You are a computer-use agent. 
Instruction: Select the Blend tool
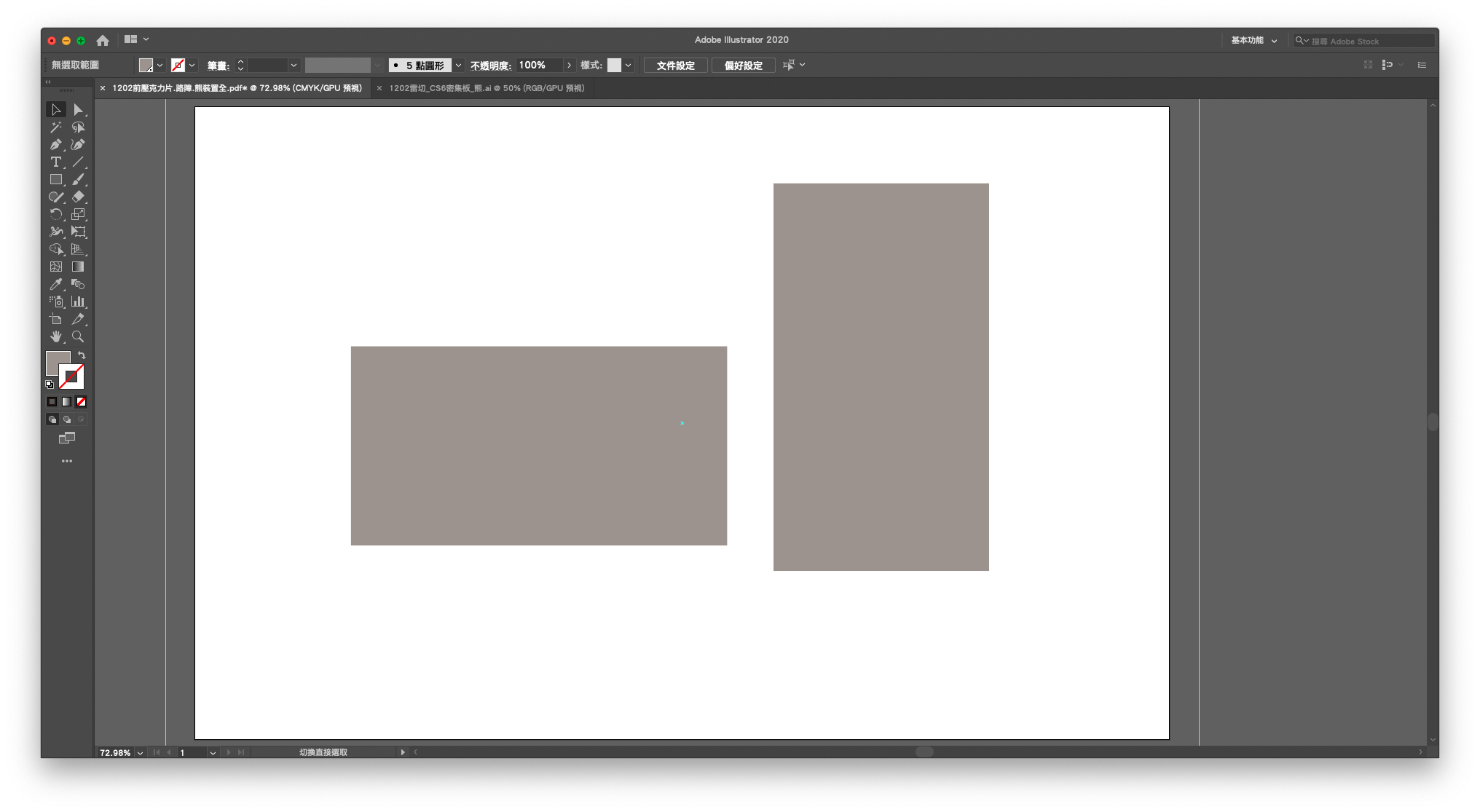pyautogui.click(x=78, y=285)
